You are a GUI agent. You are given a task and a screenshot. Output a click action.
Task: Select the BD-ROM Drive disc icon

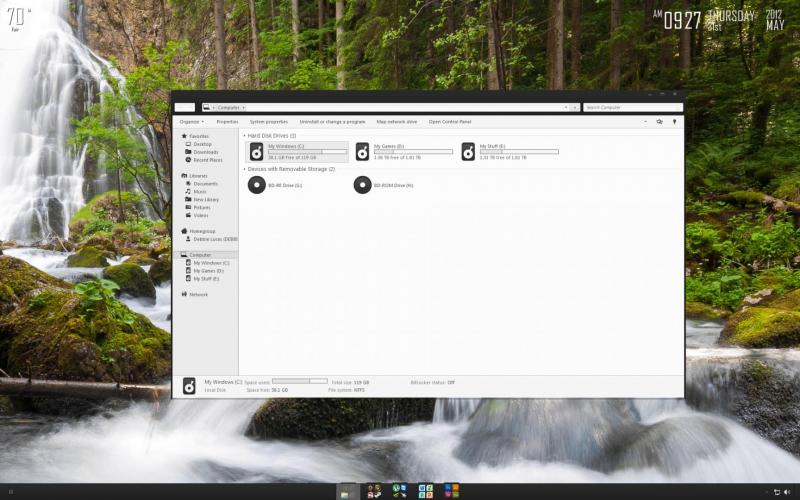click(x=362, y=185)
